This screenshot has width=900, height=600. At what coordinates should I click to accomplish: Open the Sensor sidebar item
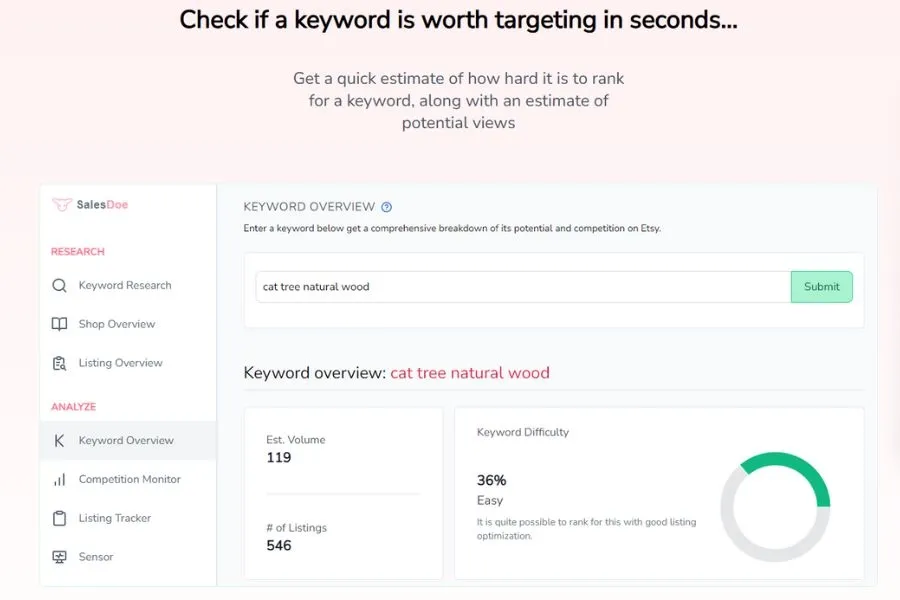point(96,557)
